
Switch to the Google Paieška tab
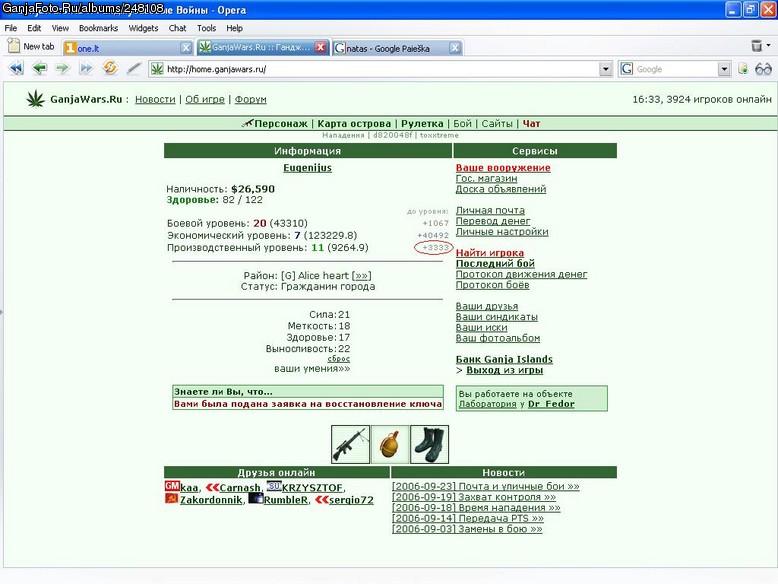tap(397, 48)
